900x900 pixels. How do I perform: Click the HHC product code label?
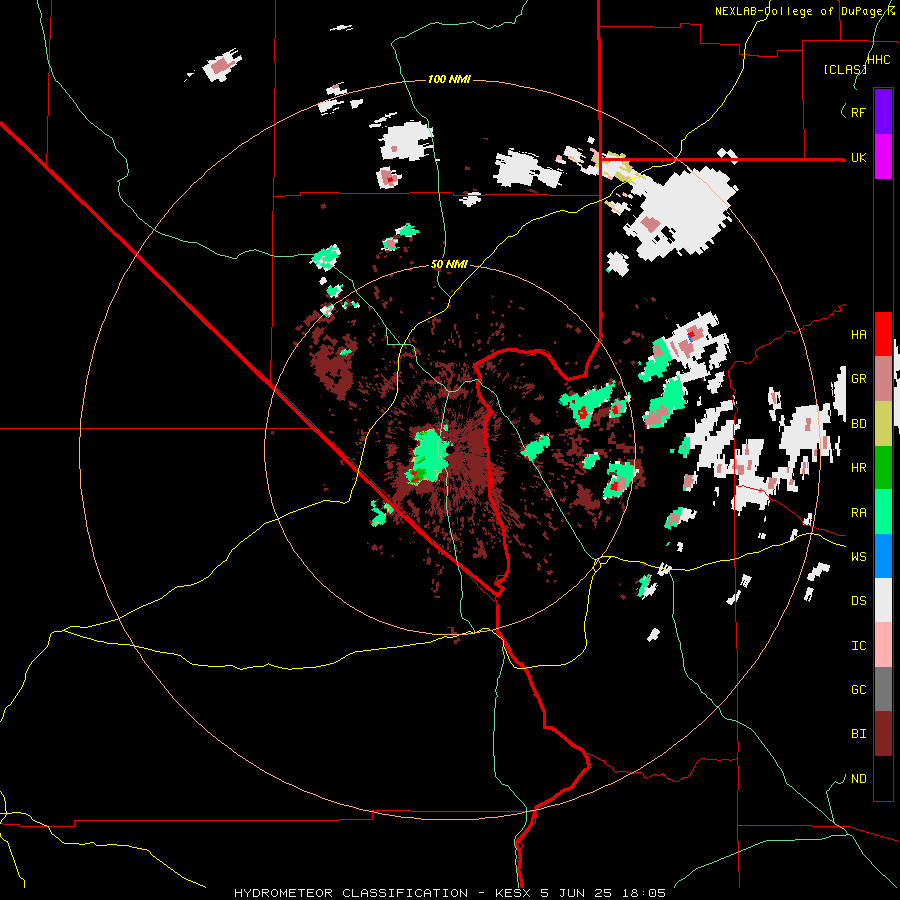[879, 60]
